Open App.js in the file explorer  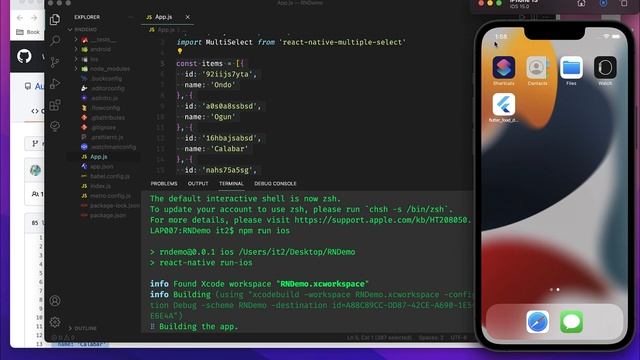point(99,157)
